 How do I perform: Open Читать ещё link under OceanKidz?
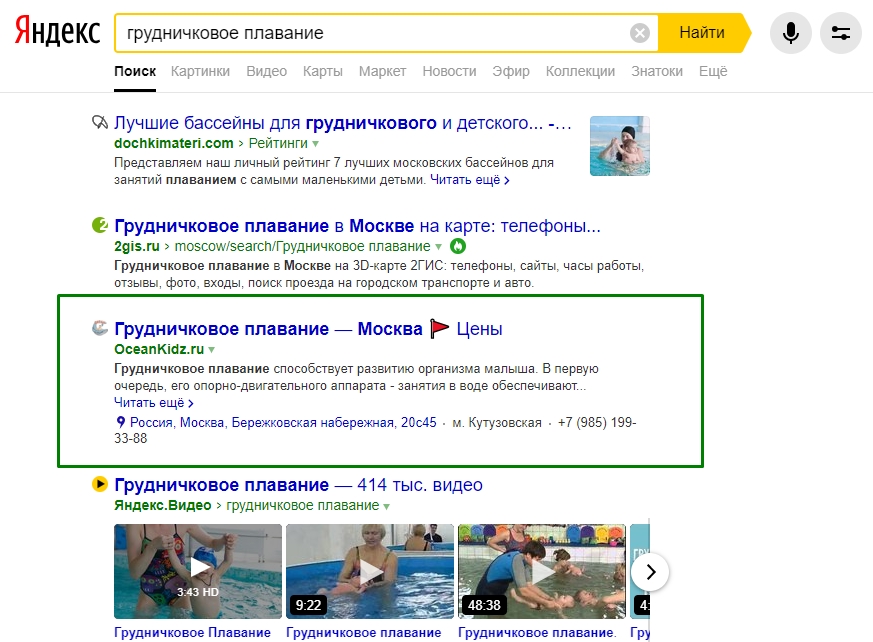click(x=154, y=403)
